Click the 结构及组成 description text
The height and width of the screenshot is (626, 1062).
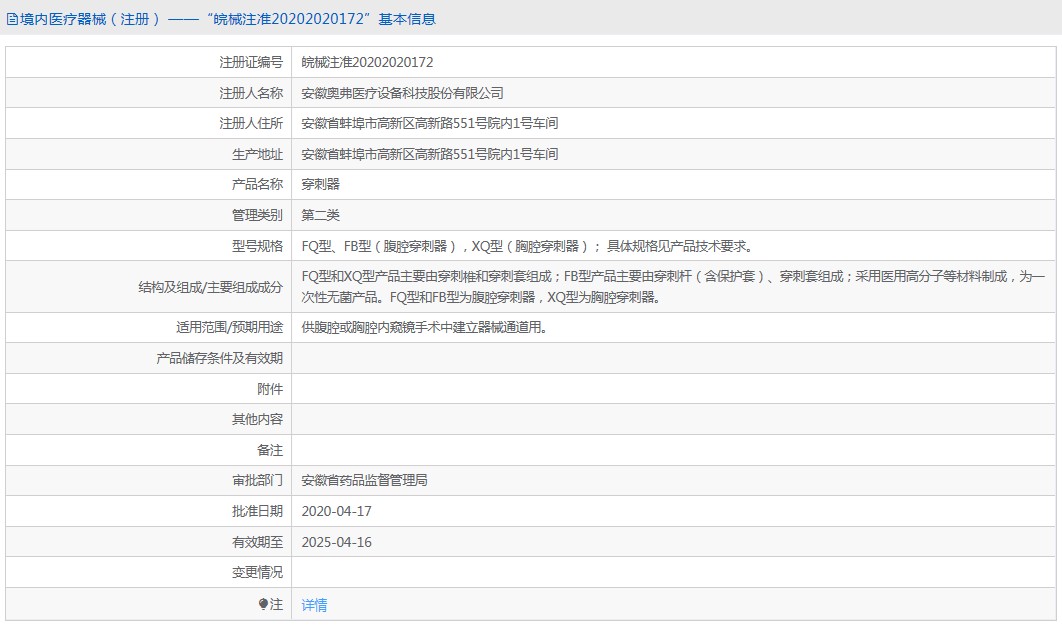coord(672,286)
